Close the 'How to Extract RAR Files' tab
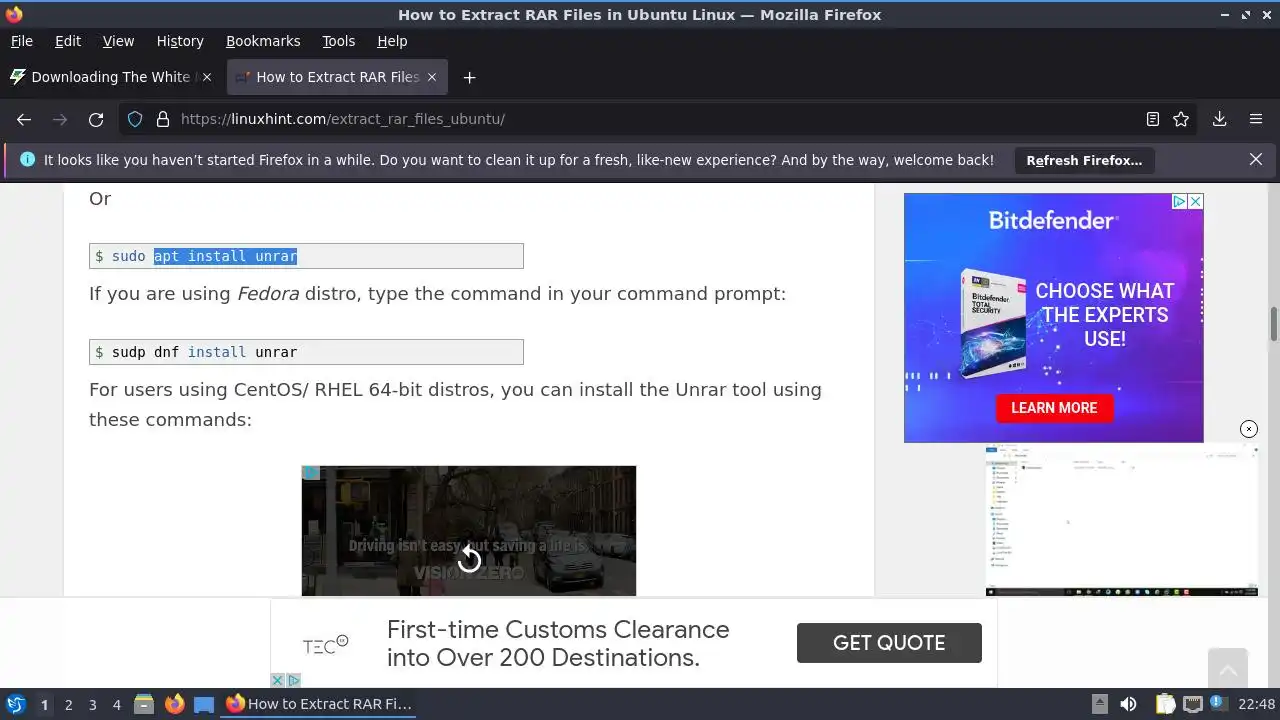Viewport: 1280px width, 720px height. pyautogui.click(x=432, y=77)
